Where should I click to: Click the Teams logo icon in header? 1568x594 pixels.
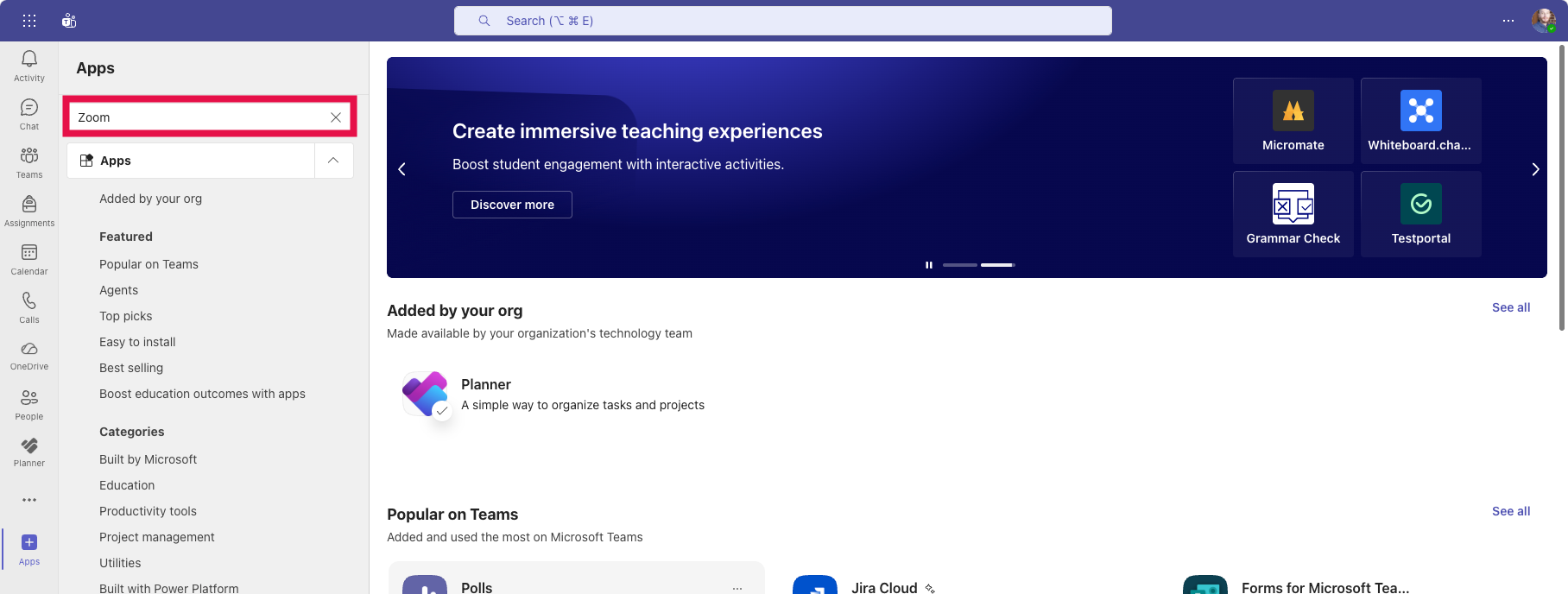pyautogui.click(x=69, y=21)
